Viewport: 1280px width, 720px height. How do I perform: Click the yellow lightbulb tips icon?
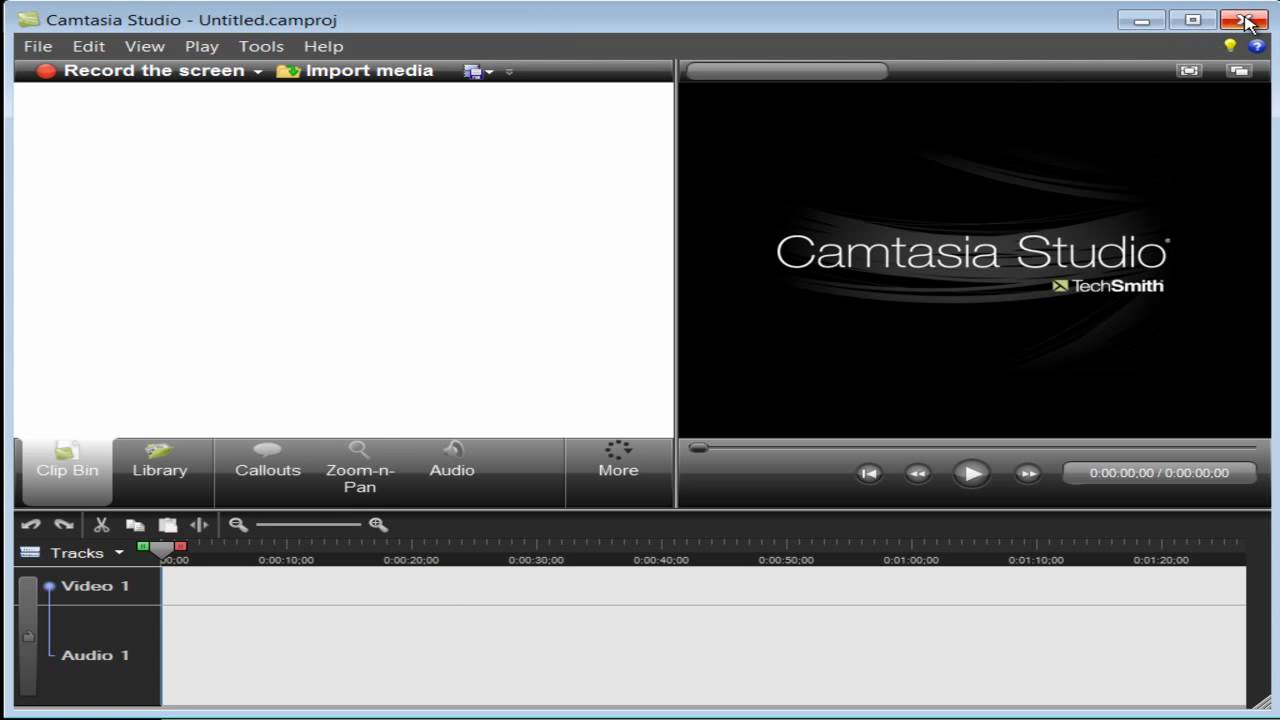pyautogui.click(x=1230, y=46)
